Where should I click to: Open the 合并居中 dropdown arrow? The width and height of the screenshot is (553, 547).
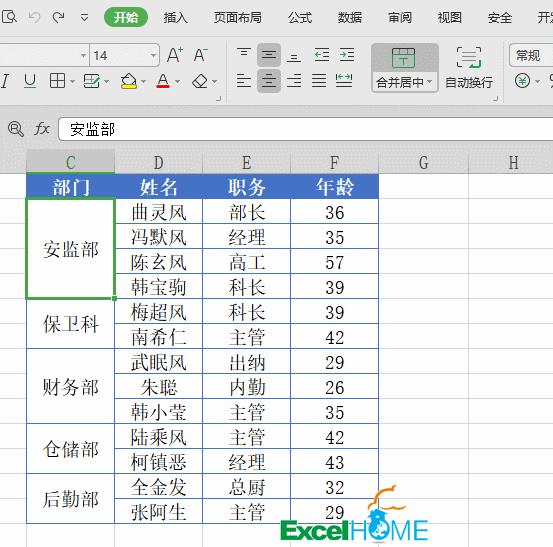point(430,82)
